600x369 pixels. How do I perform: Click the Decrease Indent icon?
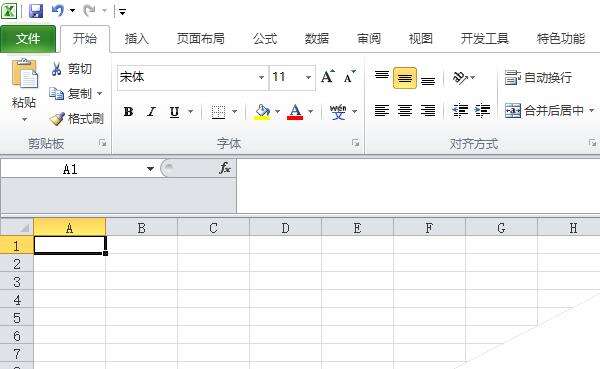point(460,111)
